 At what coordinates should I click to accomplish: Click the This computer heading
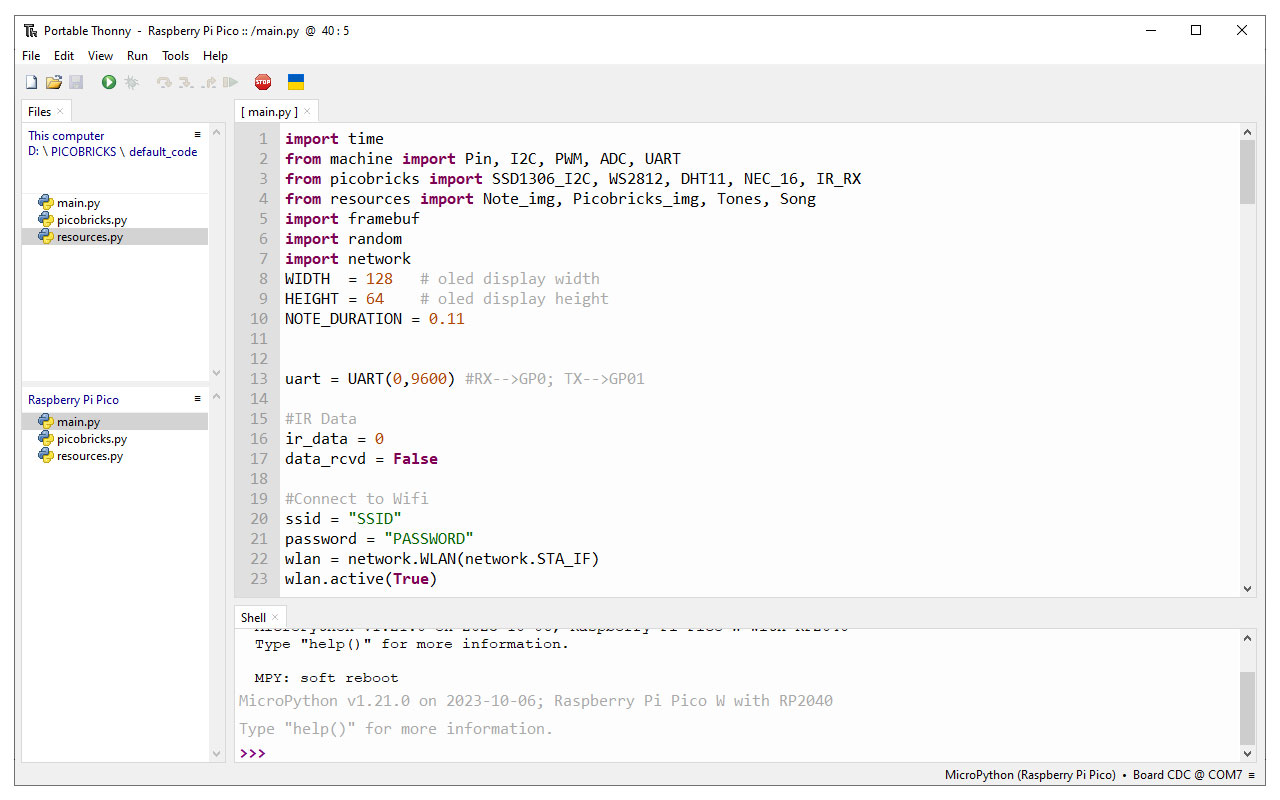[x=66, y=135]
